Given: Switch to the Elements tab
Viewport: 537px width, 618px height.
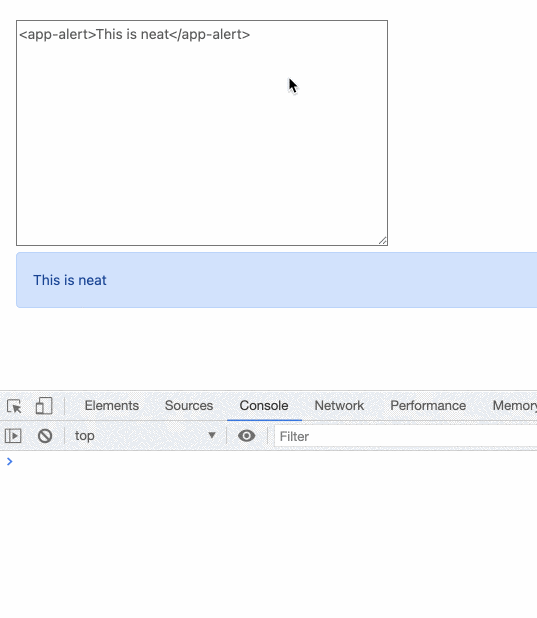Looking at the screenshot, I should coord(112,406).
